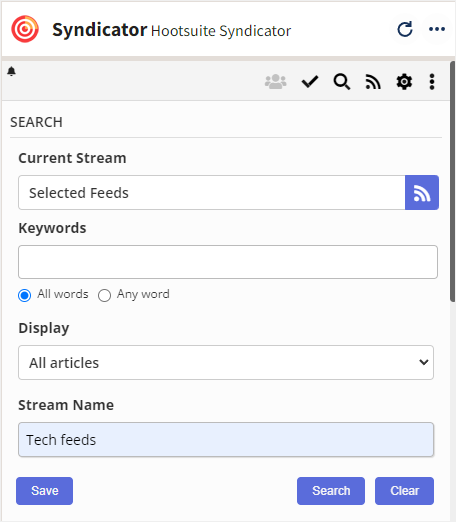Select the All words radio option
This screenshot has width=456, height=522.
coord(25,295)
